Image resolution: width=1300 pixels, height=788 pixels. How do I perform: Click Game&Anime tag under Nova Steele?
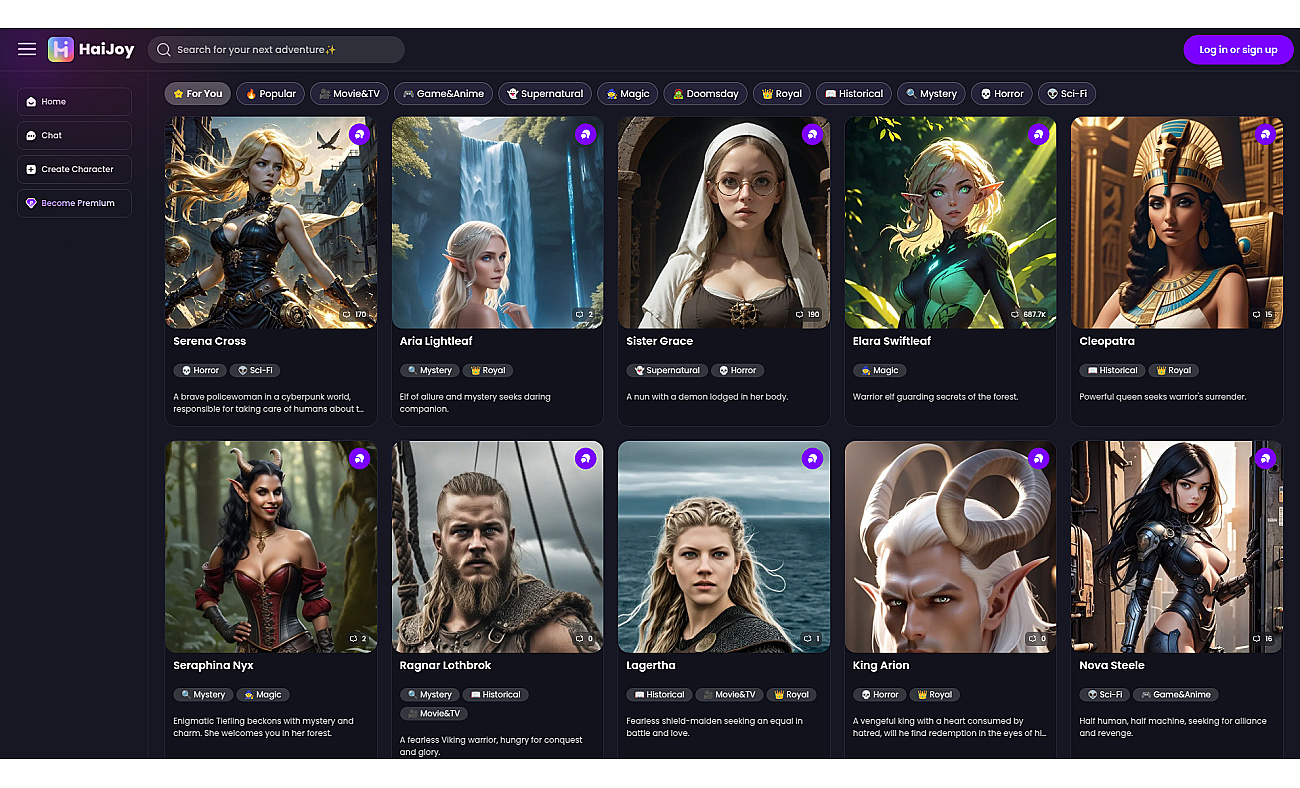coord(1175,694)
